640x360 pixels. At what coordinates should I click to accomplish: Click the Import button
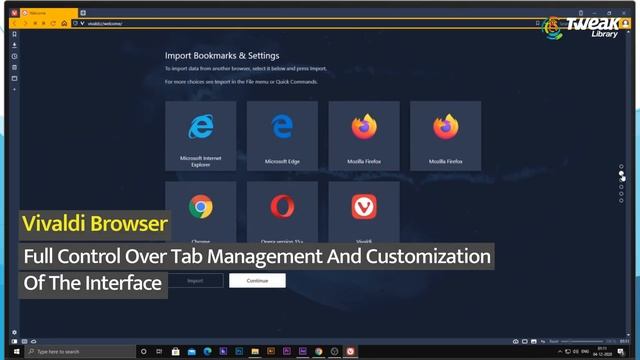point(196,280)
